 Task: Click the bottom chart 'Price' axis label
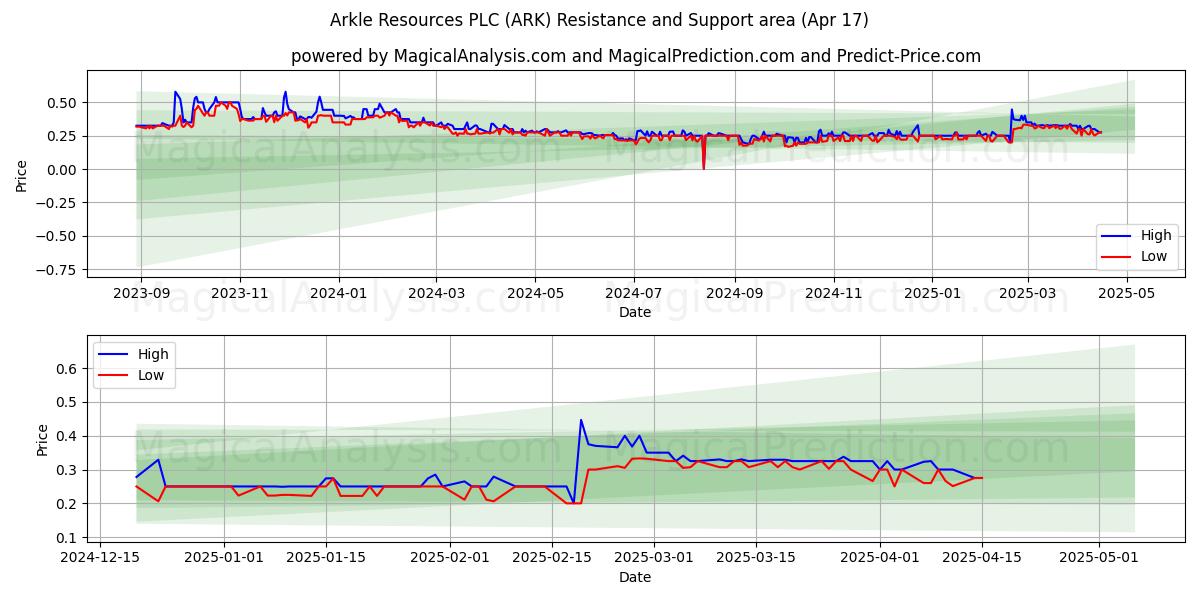point(42,440)
